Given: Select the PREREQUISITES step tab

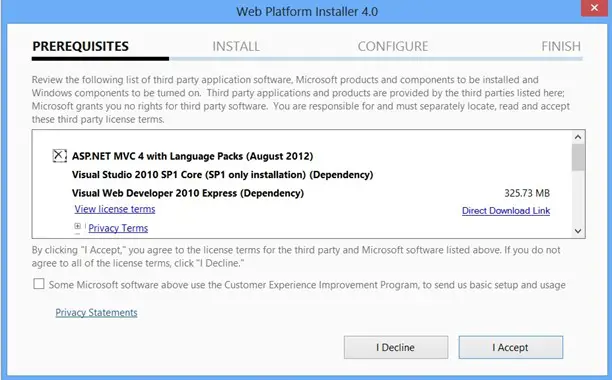Looking at the screenshot, I should 80,46.
